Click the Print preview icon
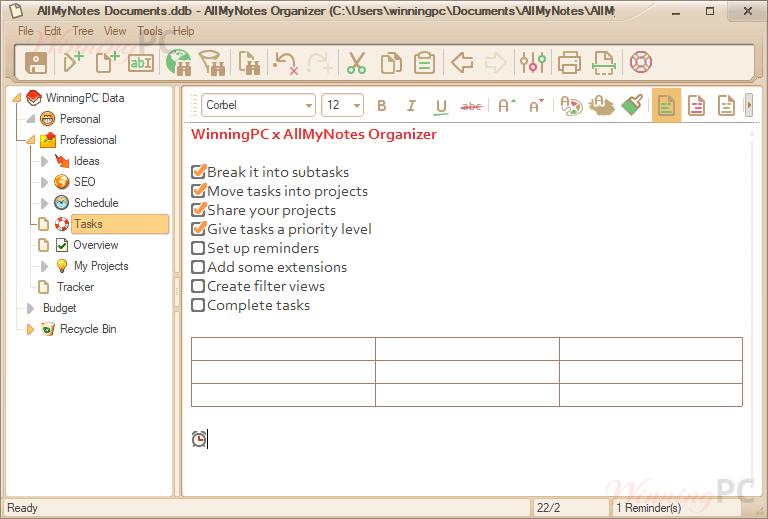 click(x=603, y=63)
